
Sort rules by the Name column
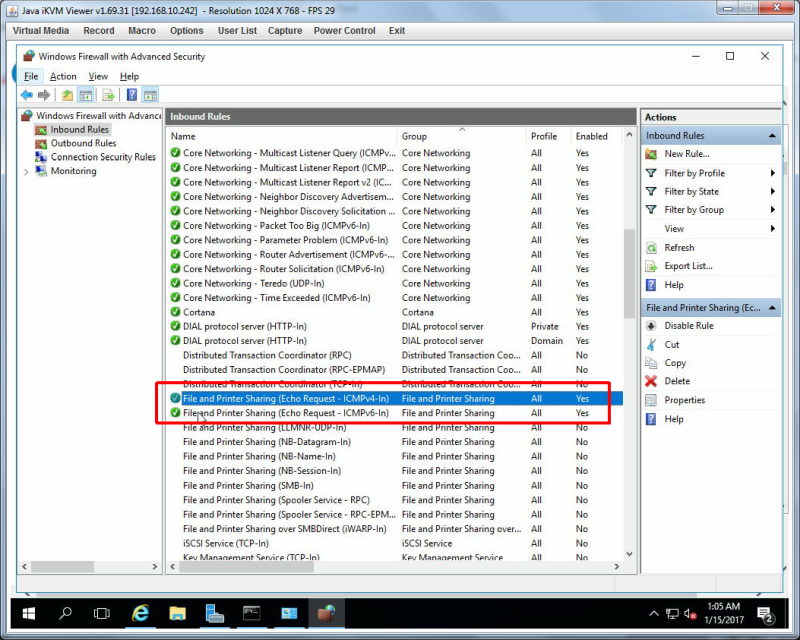pos(282,136)
